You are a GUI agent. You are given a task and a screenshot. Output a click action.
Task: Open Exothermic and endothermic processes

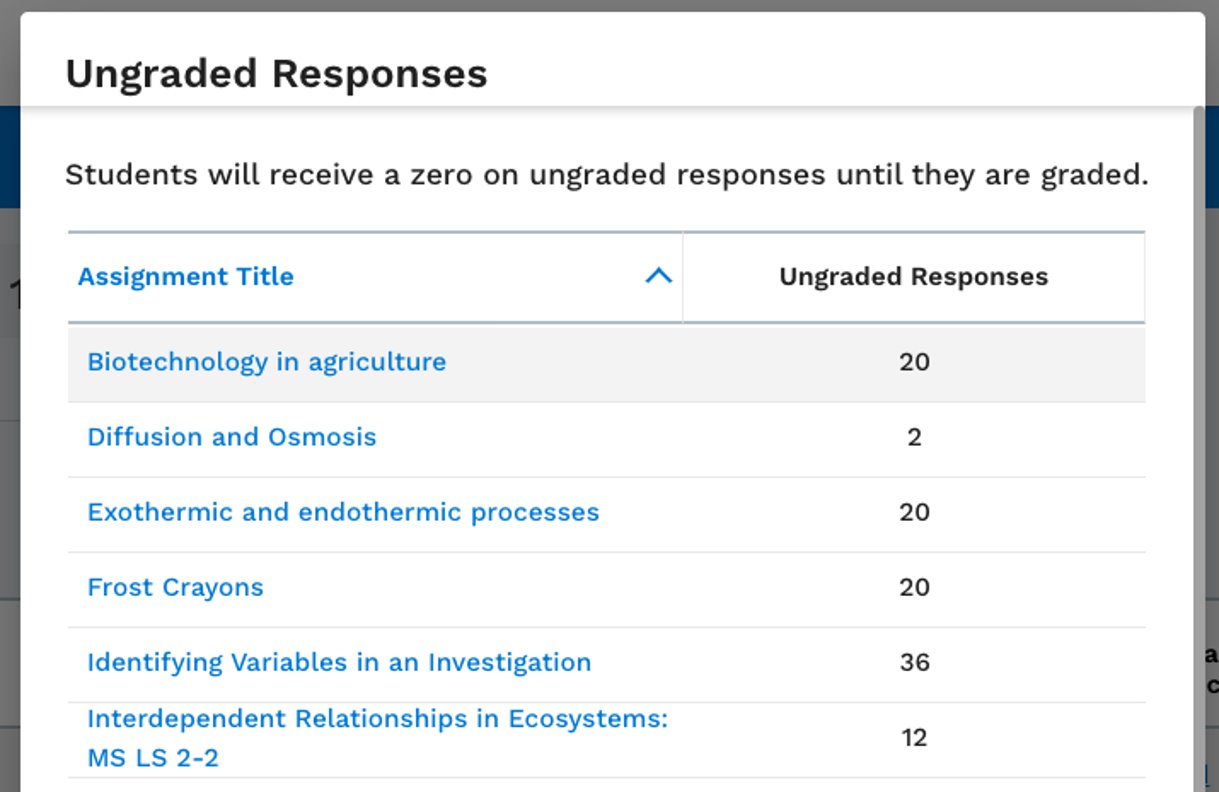point(344,512)
